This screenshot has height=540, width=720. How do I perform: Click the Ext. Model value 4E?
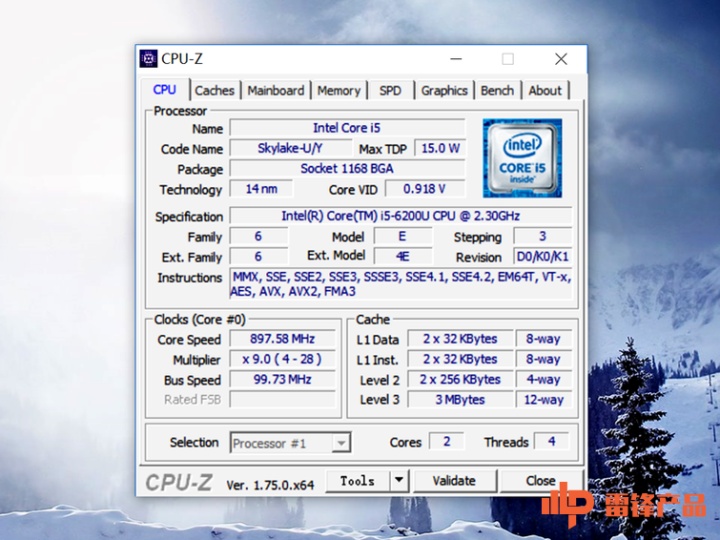(403, 256)
